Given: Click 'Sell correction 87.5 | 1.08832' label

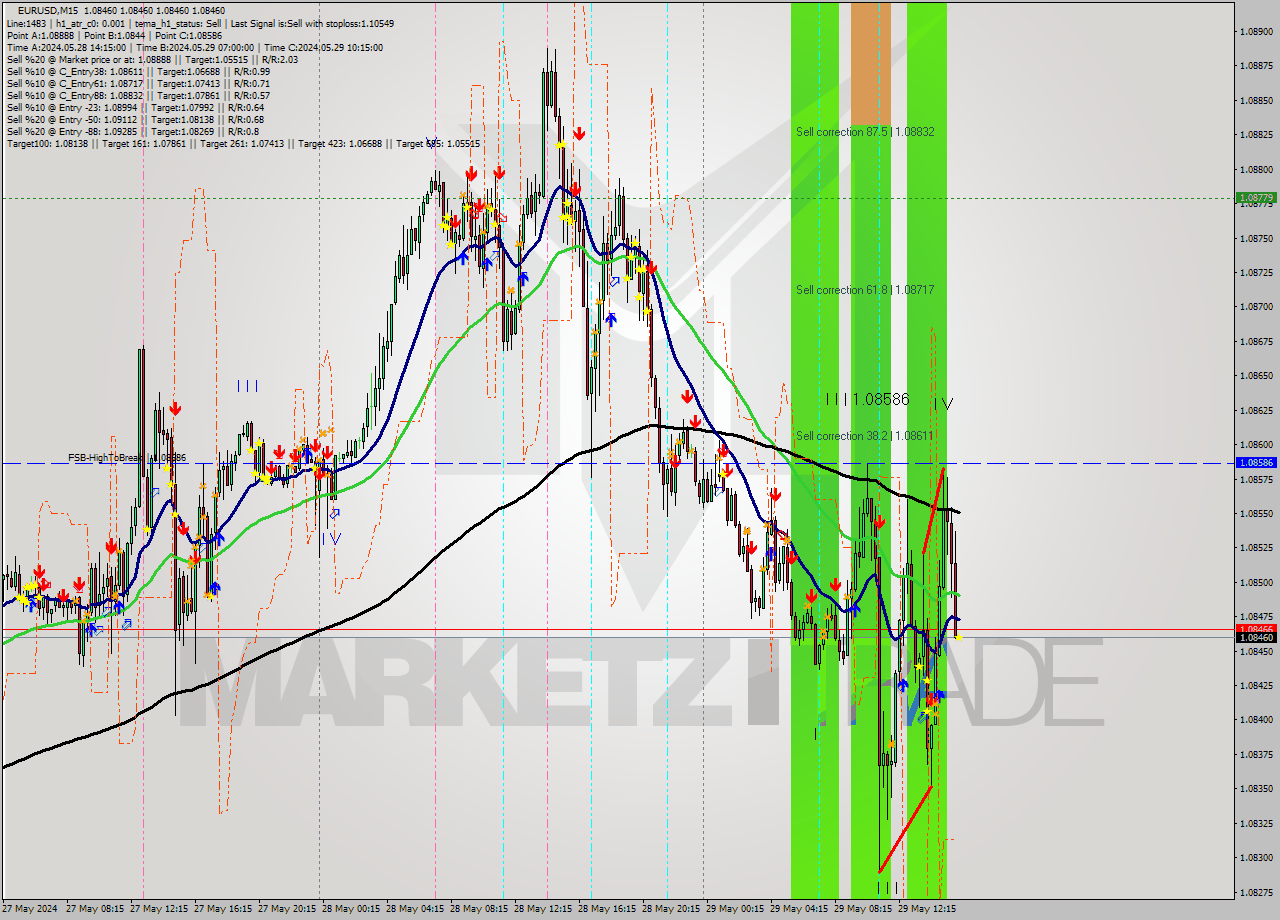Looking at the screenshot, I should point(865,131).
